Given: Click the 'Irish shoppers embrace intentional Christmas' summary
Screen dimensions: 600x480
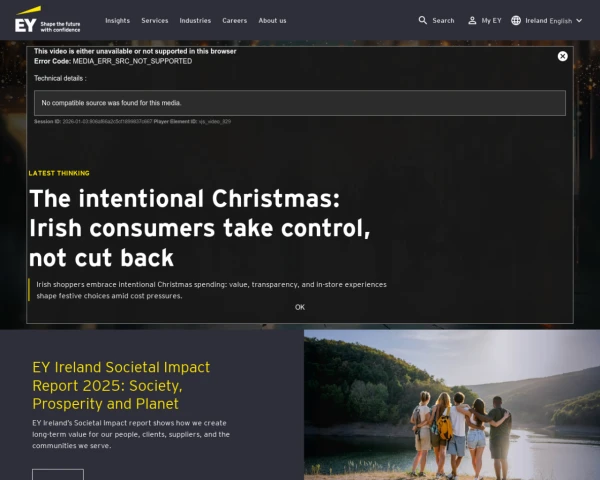Looking at the screenshot, I should [211, 290].
